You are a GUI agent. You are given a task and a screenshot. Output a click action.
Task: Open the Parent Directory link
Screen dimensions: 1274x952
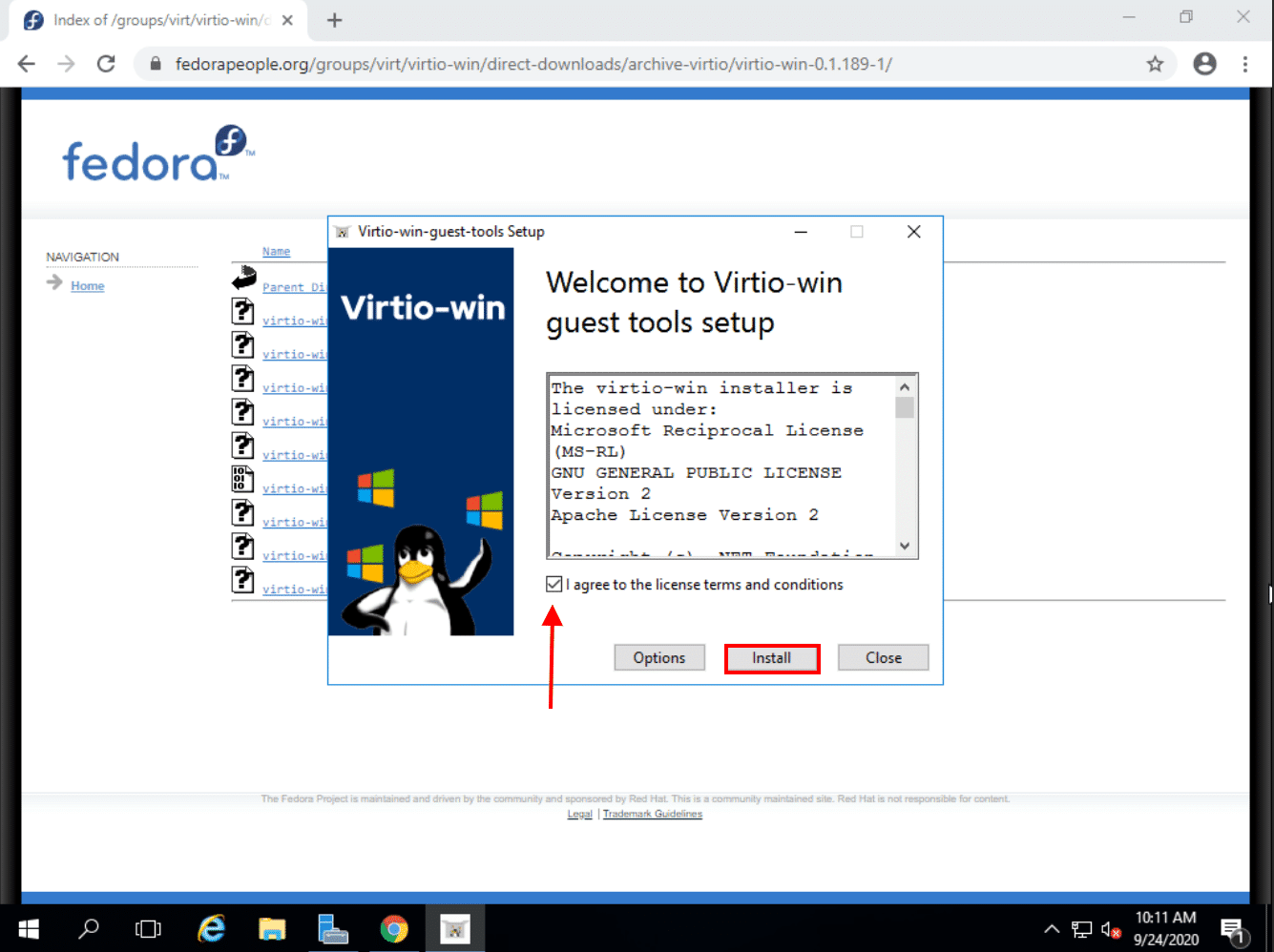[x=294, y=287]
